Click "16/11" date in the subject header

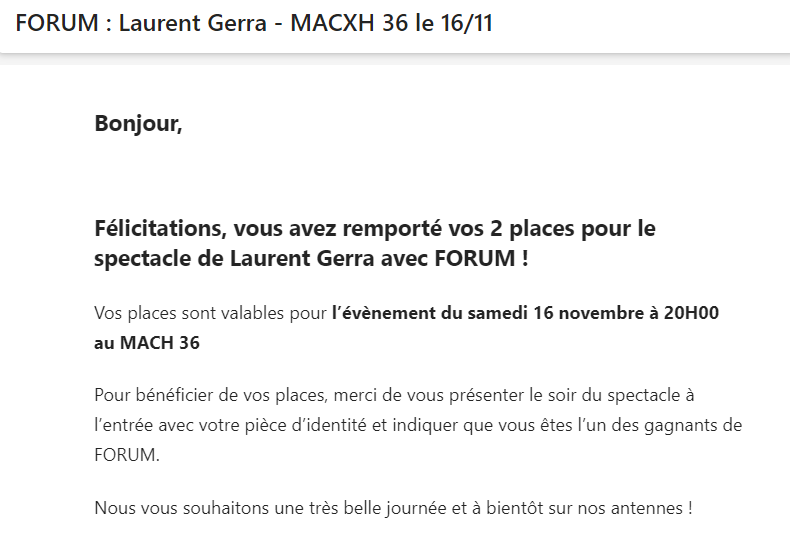tap(467, 23)
